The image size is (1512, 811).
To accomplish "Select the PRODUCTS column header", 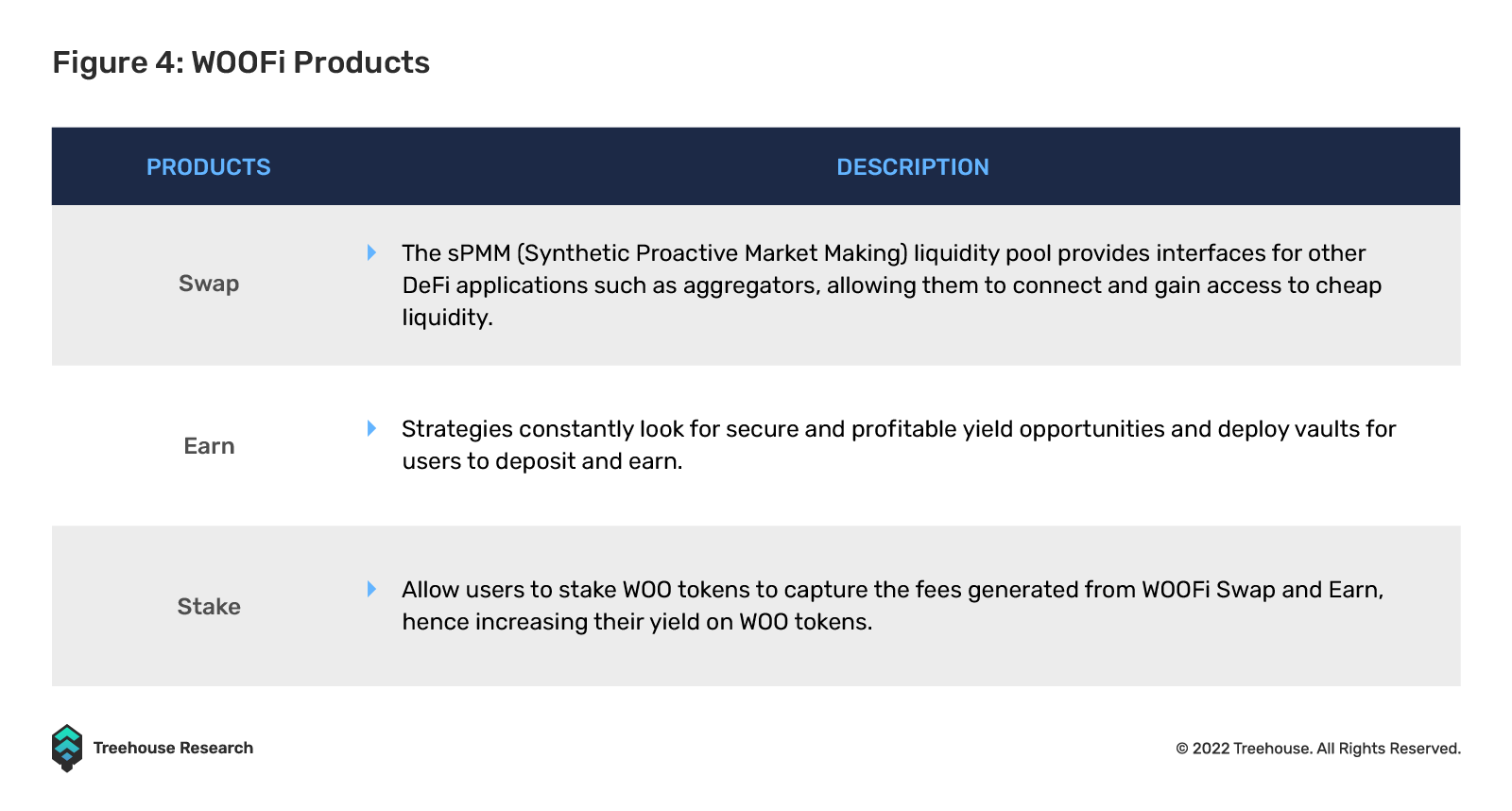I will pyautogui.click(x=209, y=167).
